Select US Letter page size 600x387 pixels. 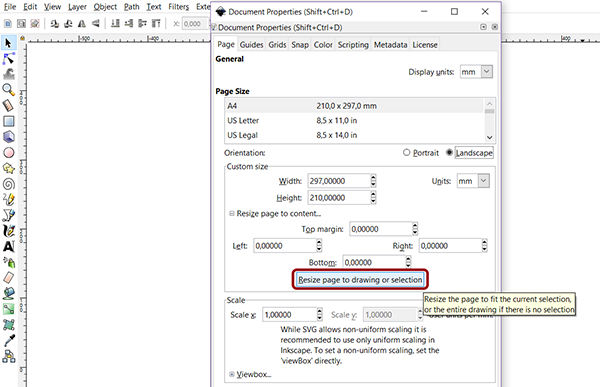tap(354, 120)
